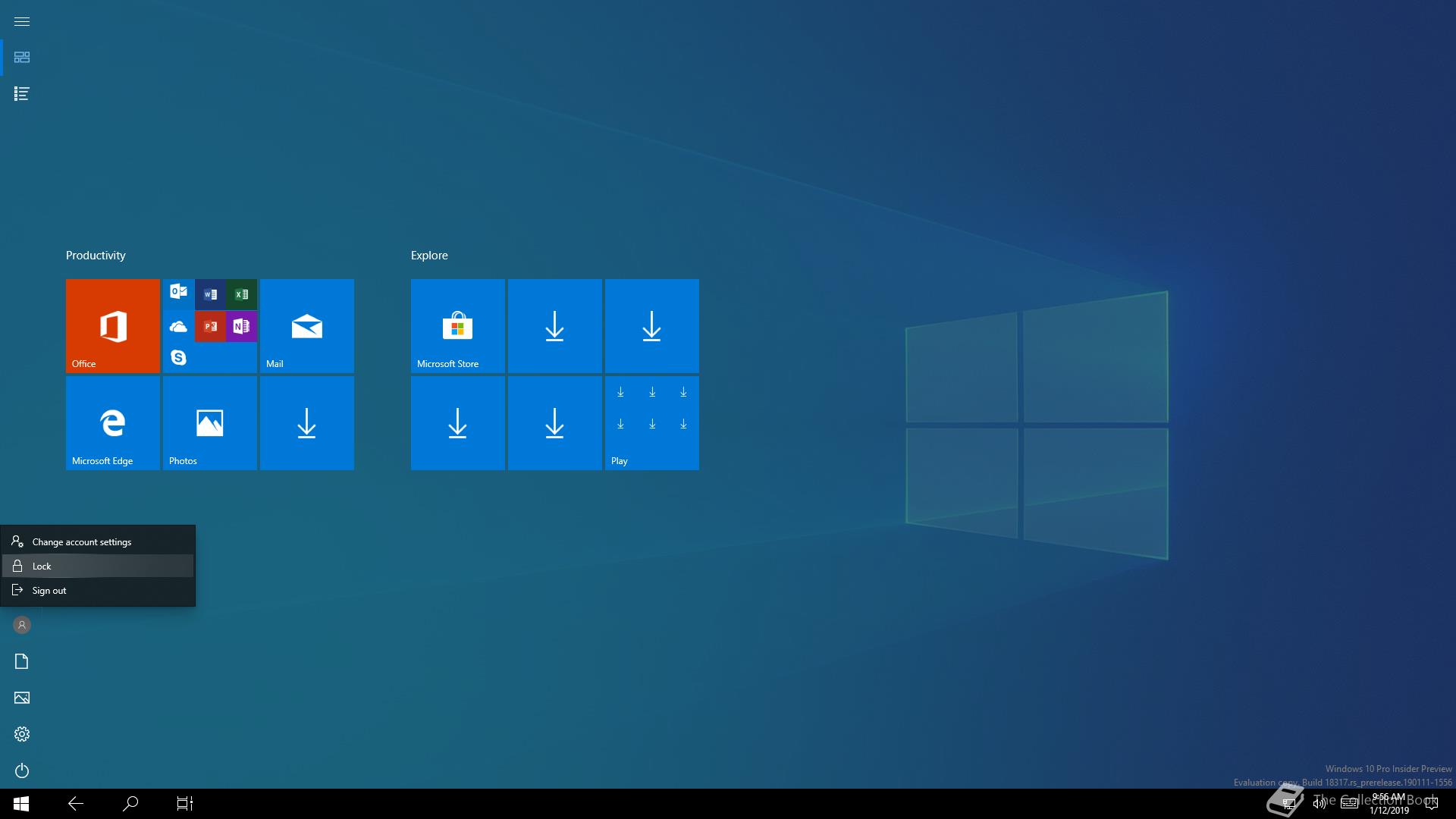Open the Microsoft Store tile
The width and height of the screenshot is (1456, 819).
click(x=458, y=326)
